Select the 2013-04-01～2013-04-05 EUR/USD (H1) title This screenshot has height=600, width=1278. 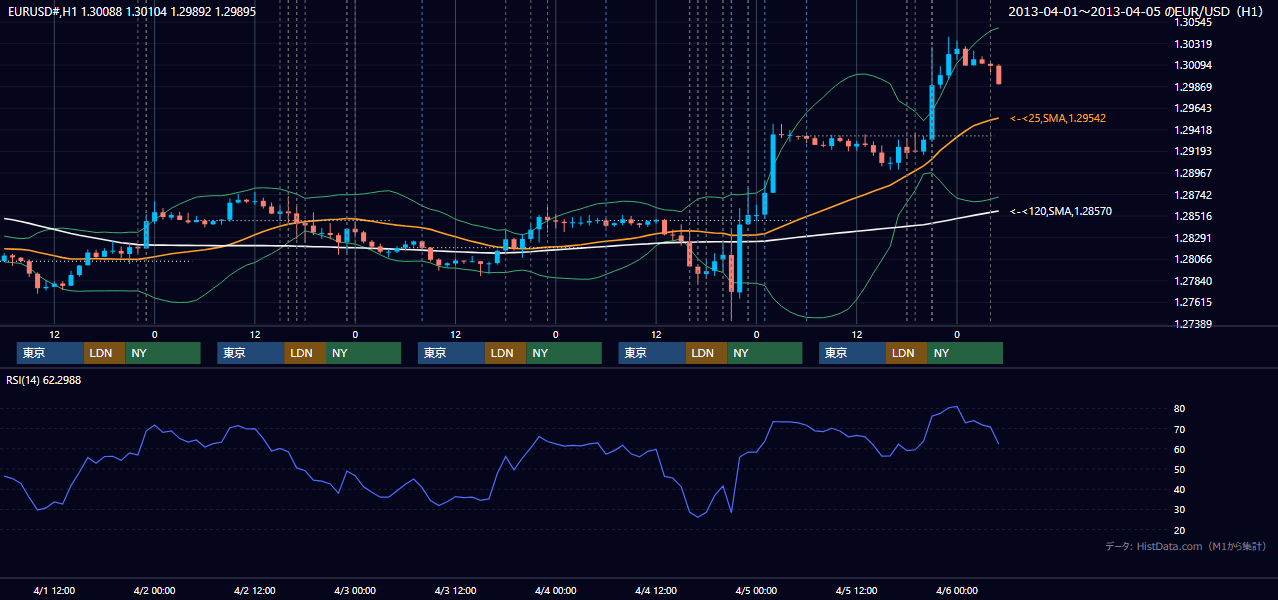(1135, 11)
